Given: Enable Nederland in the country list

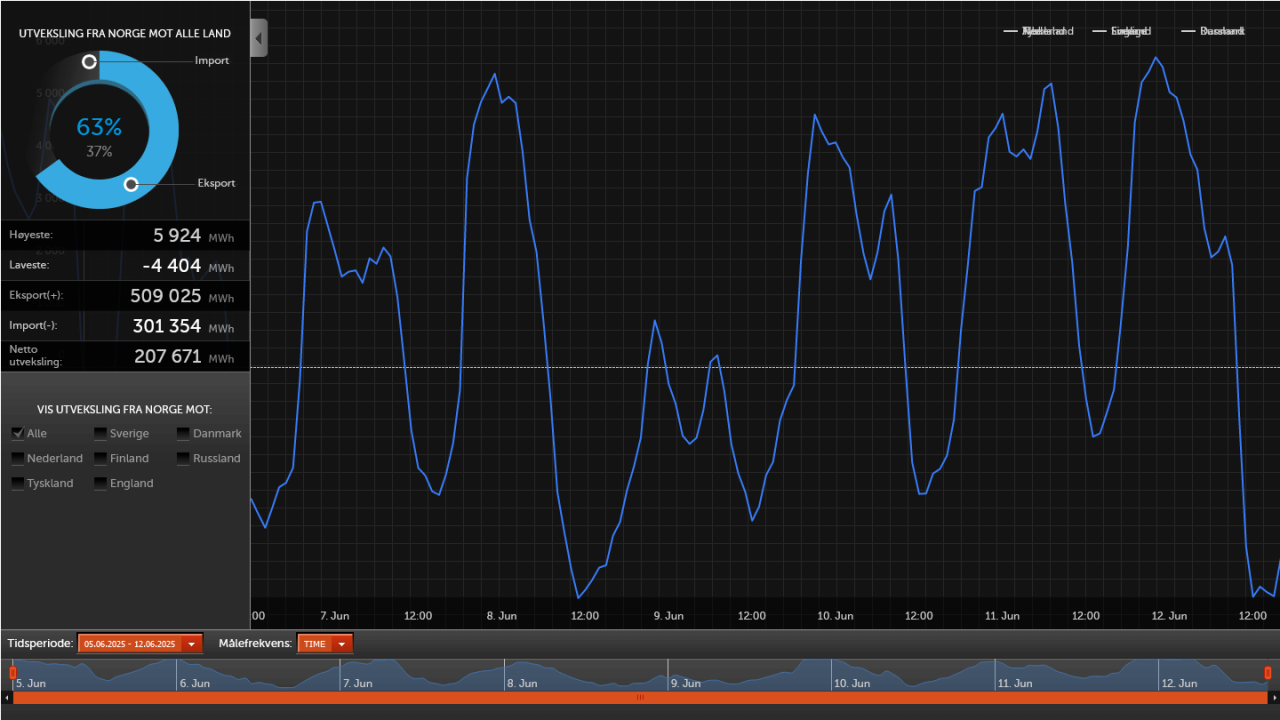Looking at the screenshot, I should pyautogui.click(x=17, y=458).
